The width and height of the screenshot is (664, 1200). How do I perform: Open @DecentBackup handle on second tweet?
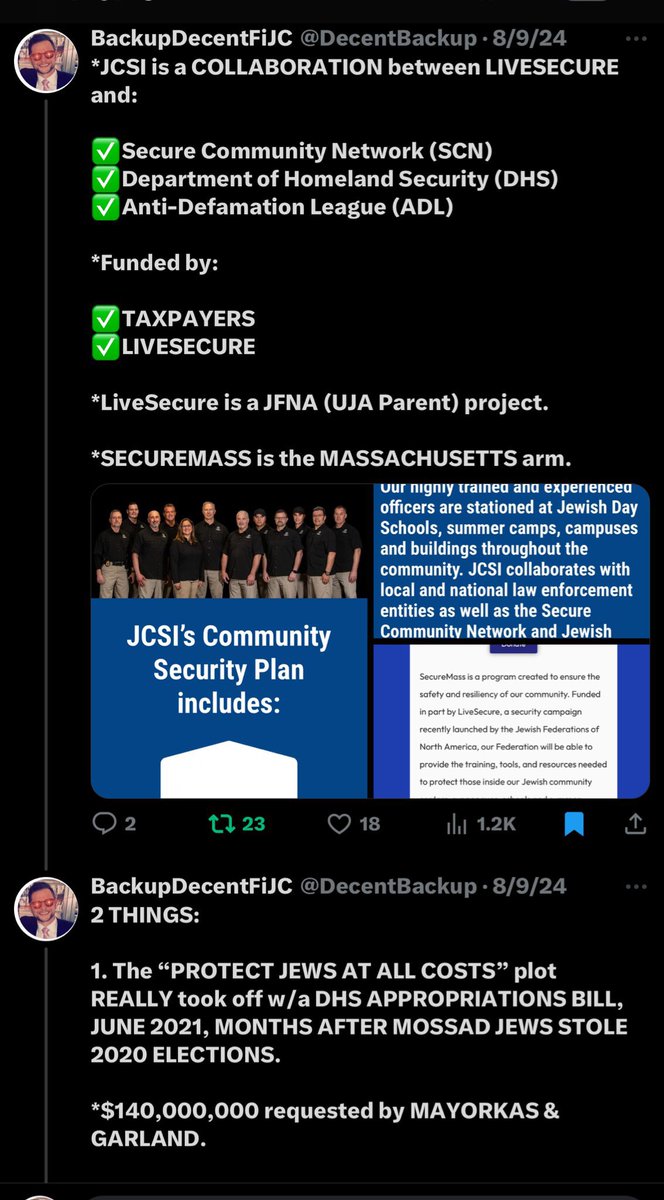388,886
